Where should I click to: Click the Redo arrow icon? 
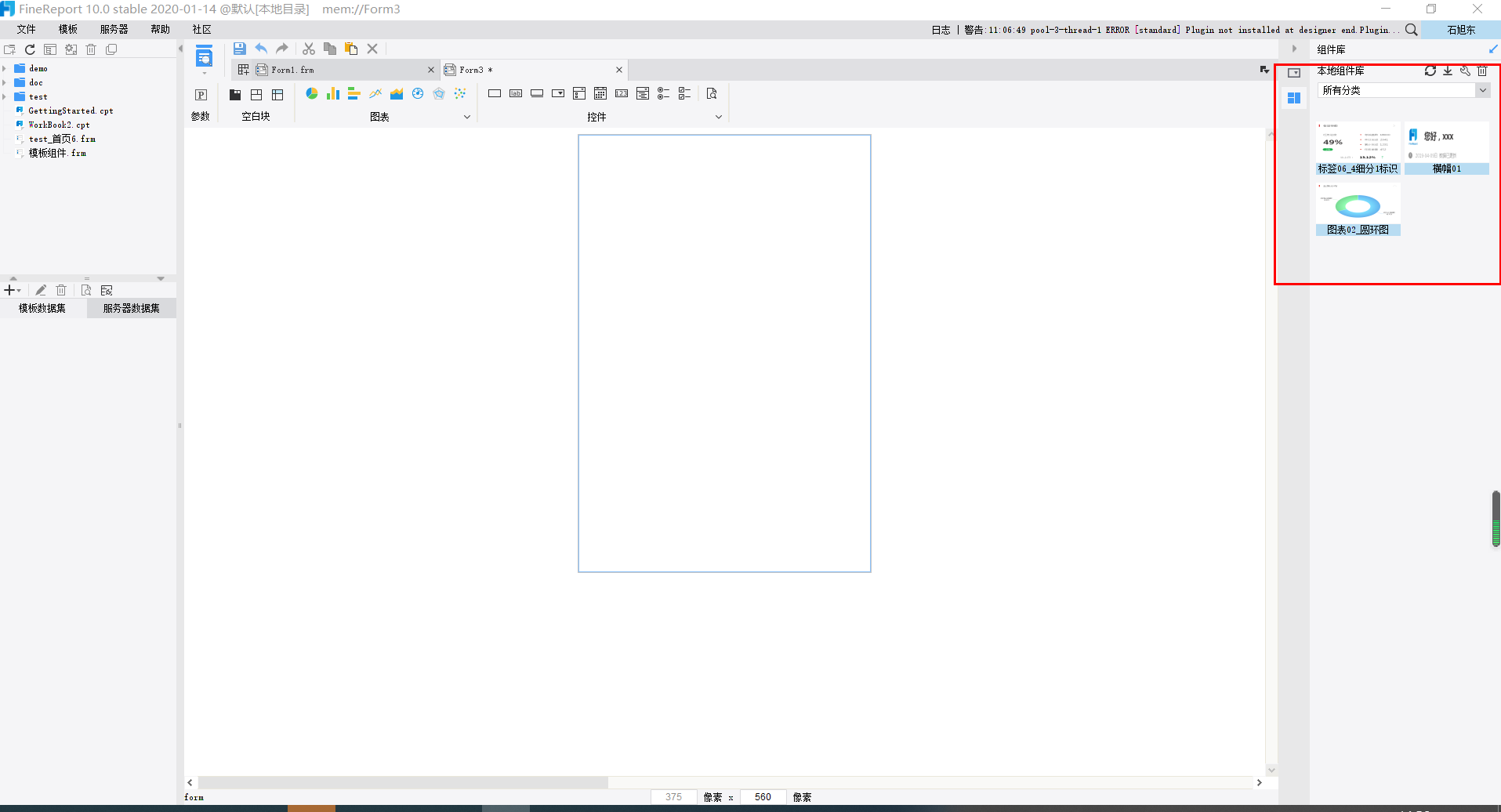point(282,49)
